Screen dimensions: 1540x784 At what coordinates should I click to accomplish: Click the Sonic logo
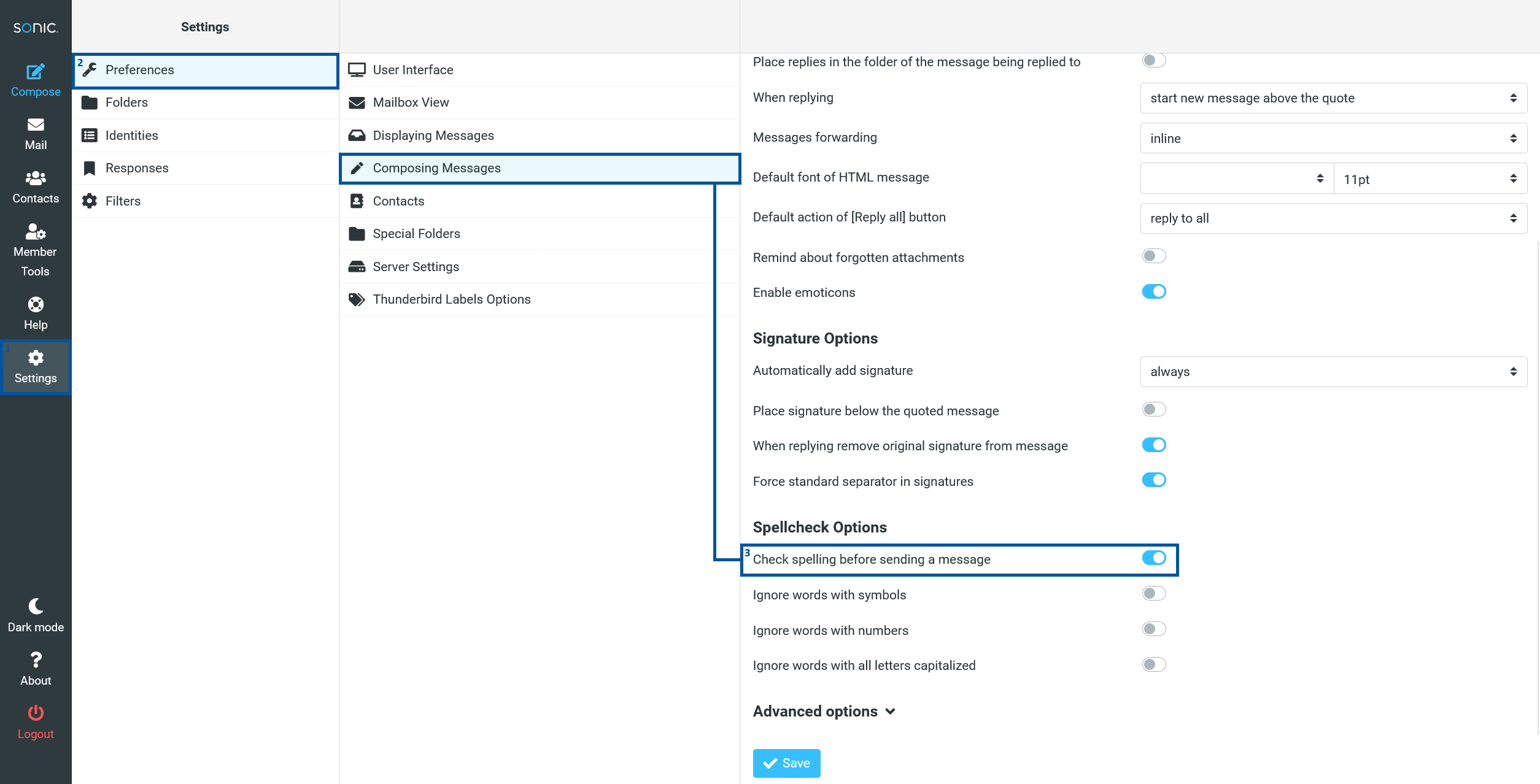tap(36, 28)
